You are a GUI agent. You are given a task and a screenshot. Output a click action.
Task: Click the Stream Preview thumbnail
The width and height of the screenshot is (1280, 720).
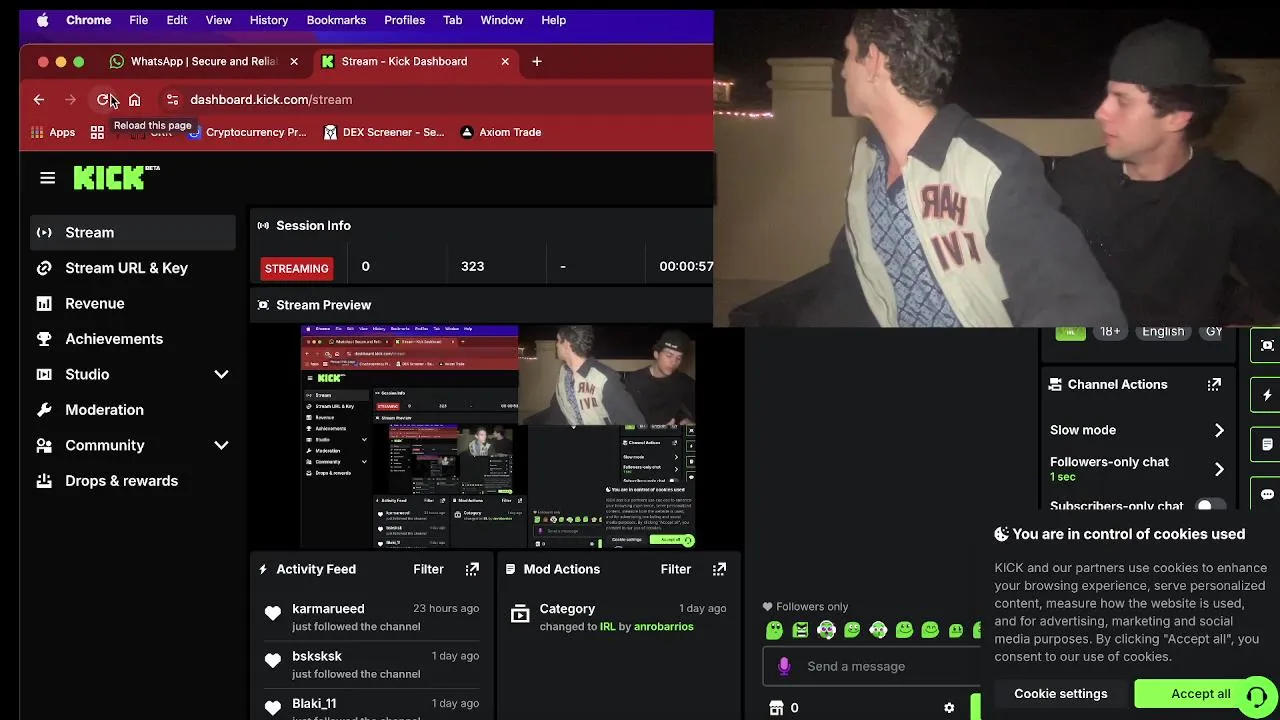tap(498, 437)
